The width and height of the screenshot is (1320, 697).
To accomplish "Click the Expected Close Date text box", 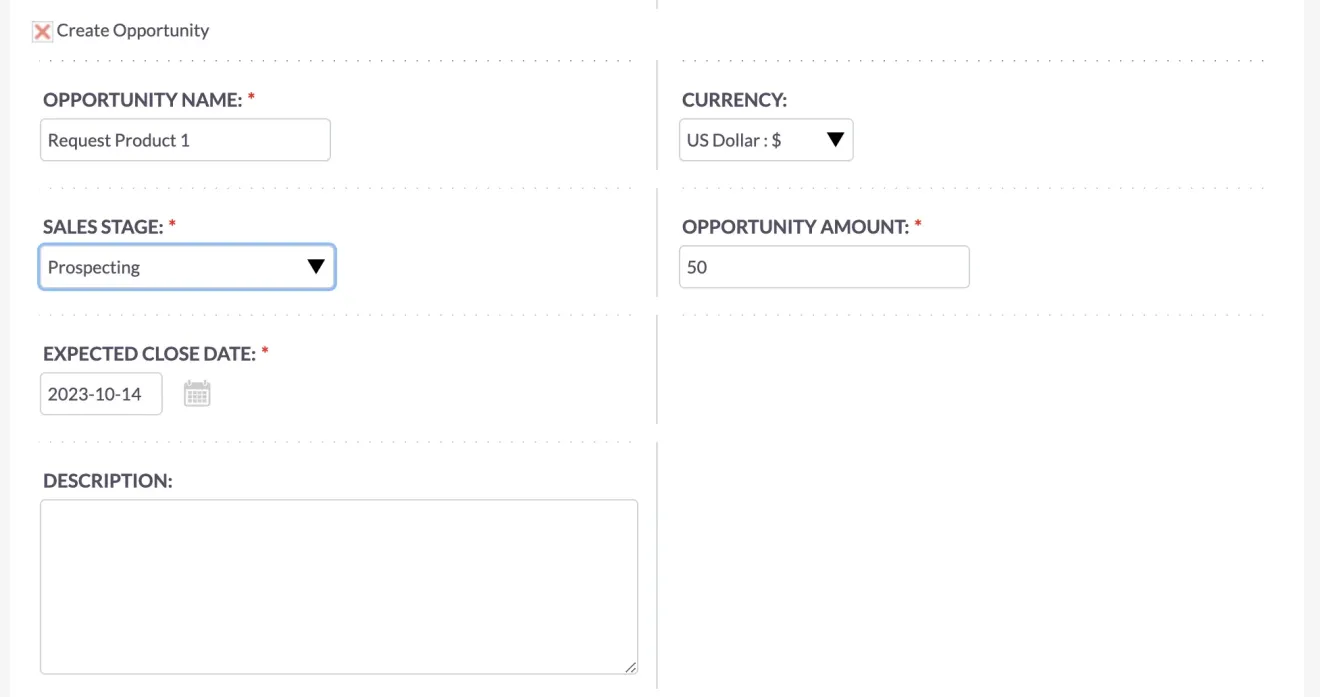I will [101, 393].
